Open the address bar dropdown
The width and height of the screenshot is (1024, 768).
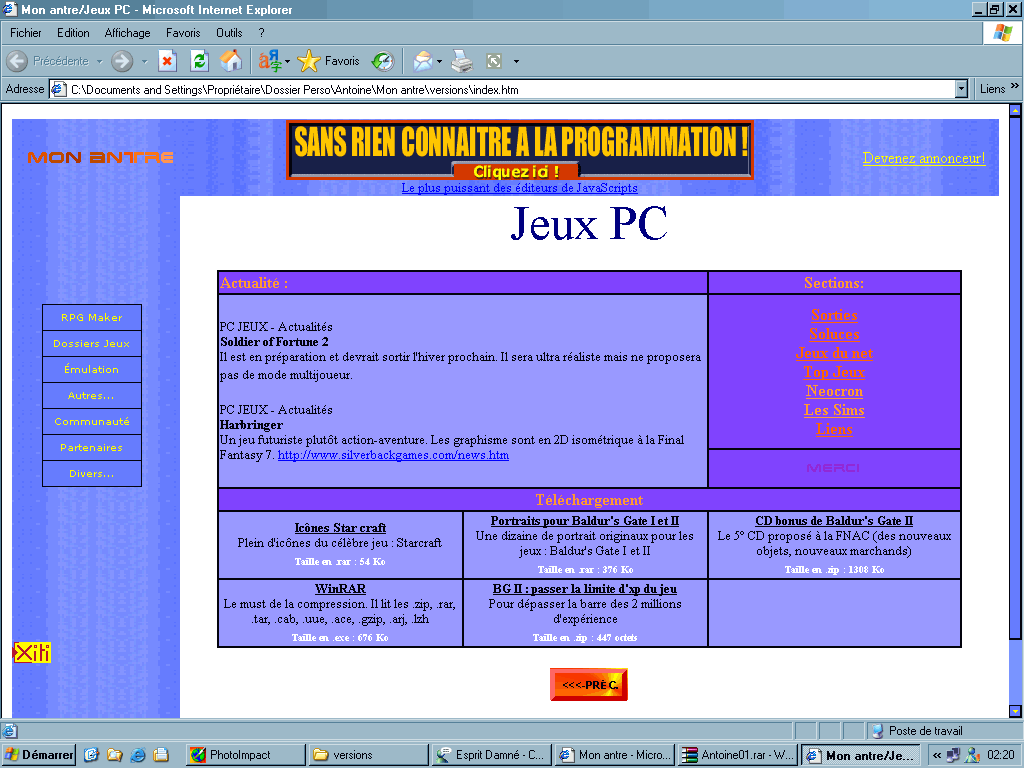pyautogui.click(x=961, y=89)
